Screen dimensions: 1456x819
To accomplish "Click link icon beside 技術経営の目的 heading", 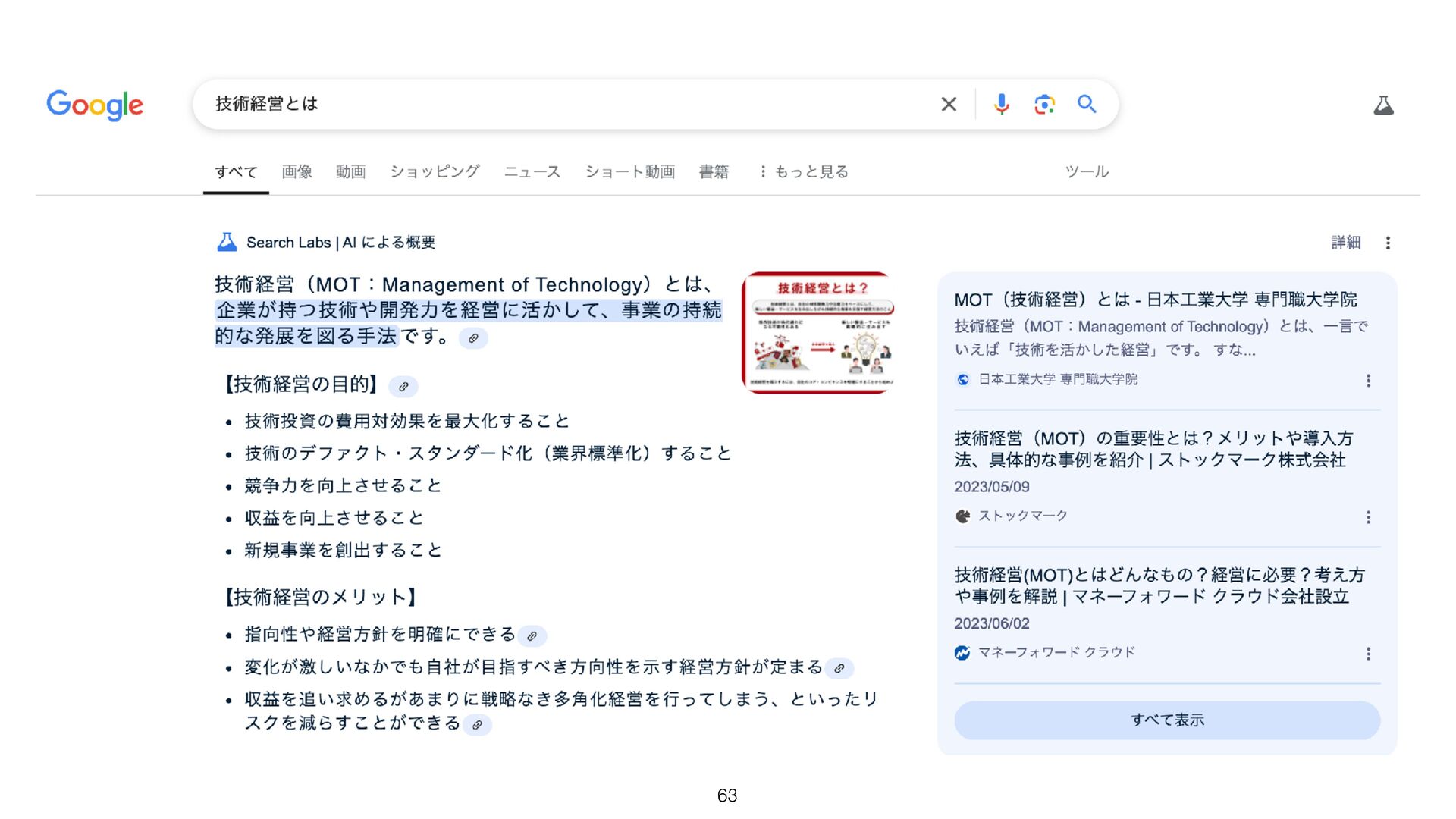I will click(403, 387).
